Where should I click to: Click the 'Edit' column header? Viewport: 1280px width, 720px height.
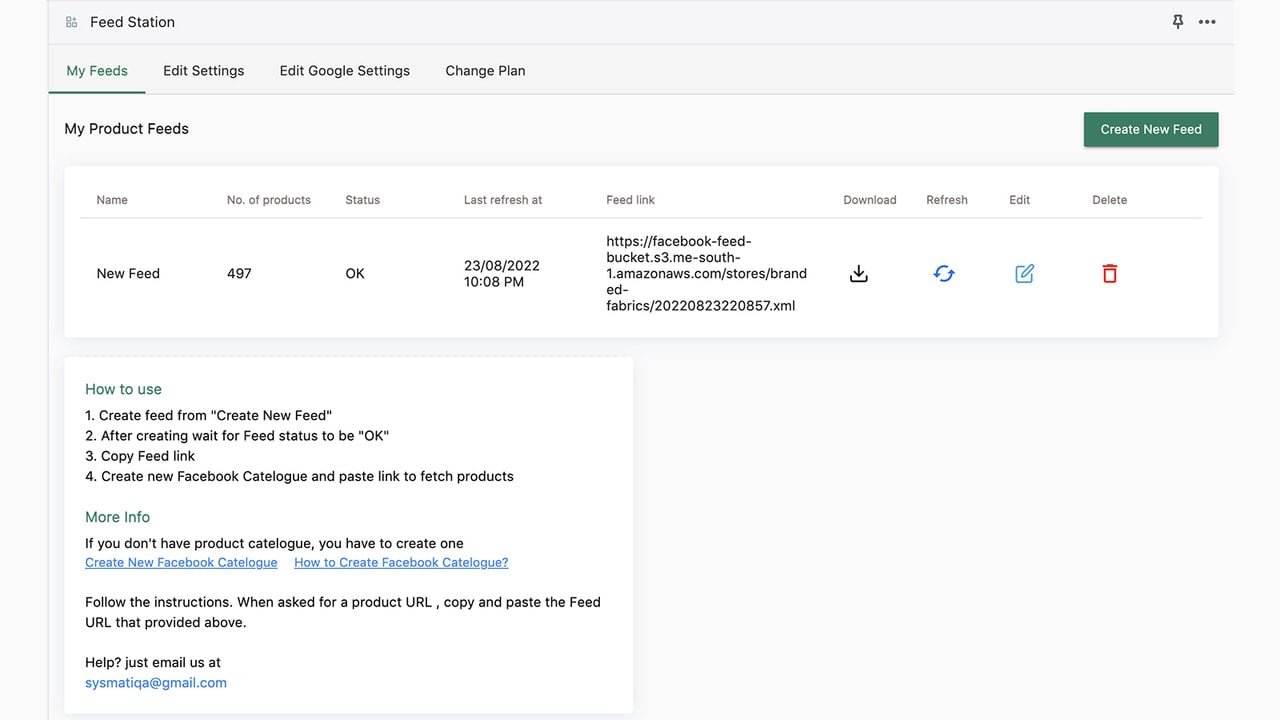coord(1019,200)
